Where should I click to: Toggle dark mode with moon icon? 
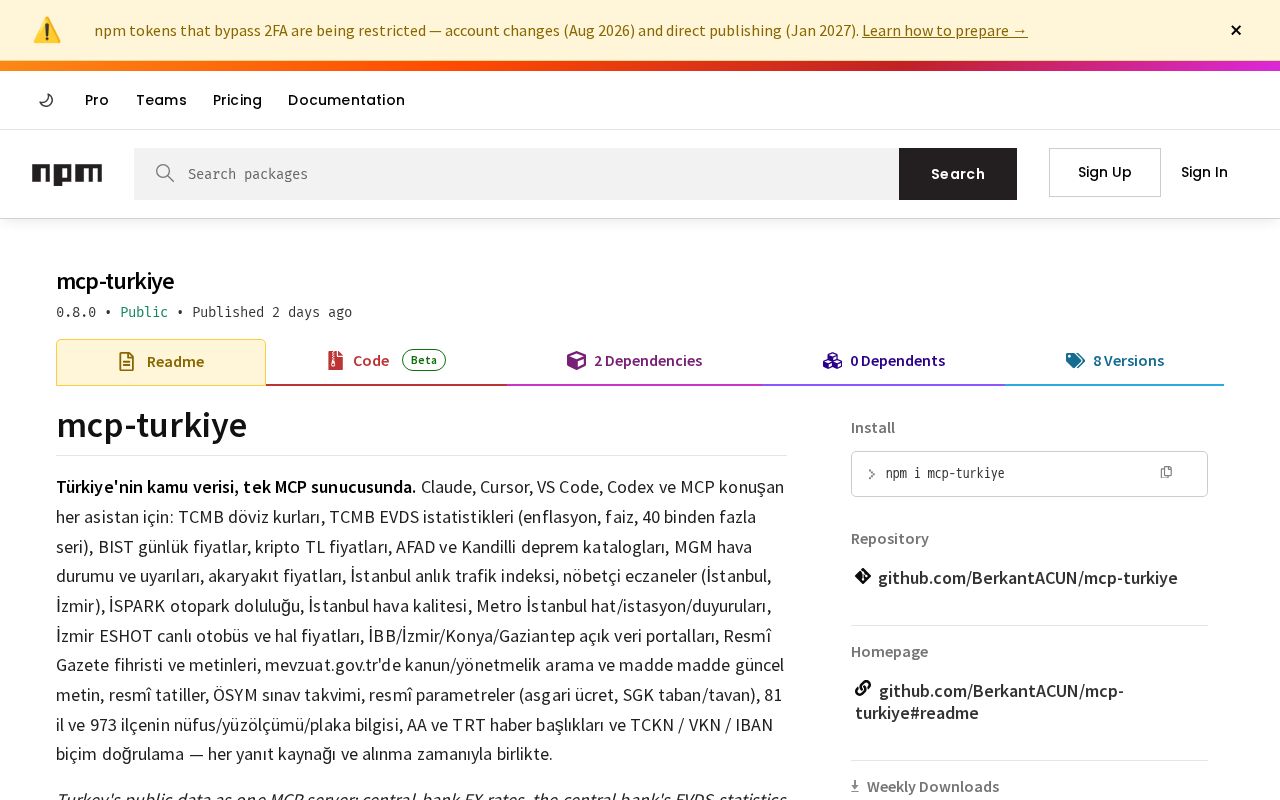46,100
